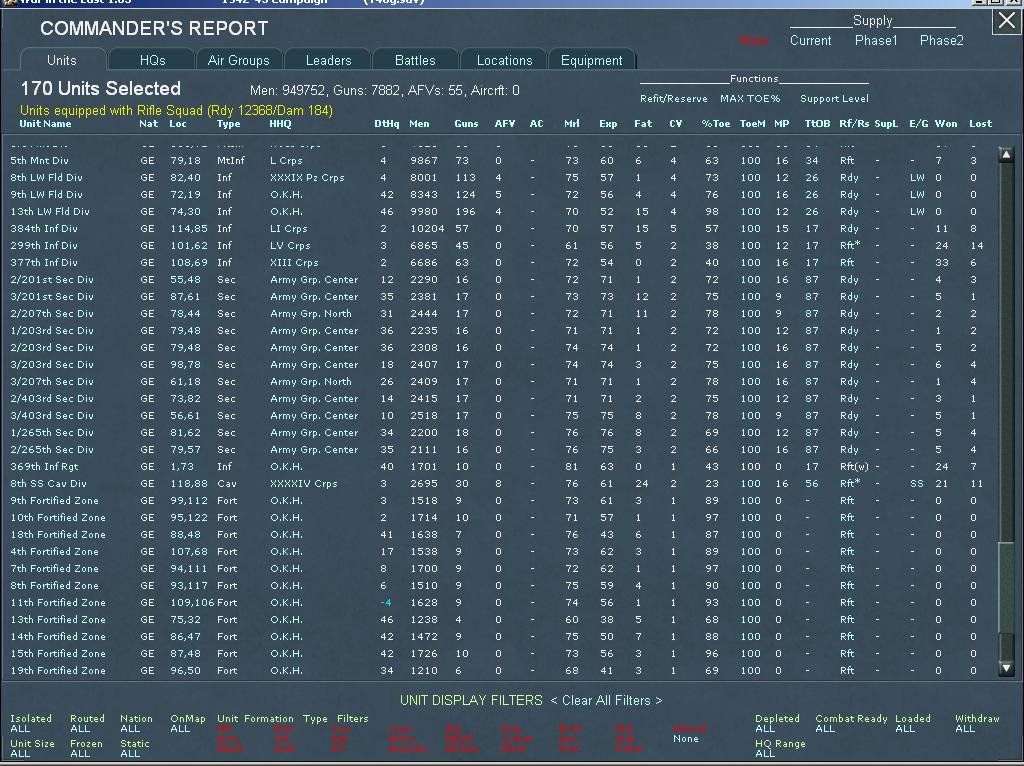Toggle the Nation filter ALL value
Image resolution: width=1024 pixels, height=766 pixels.
[x=130, y=729]
